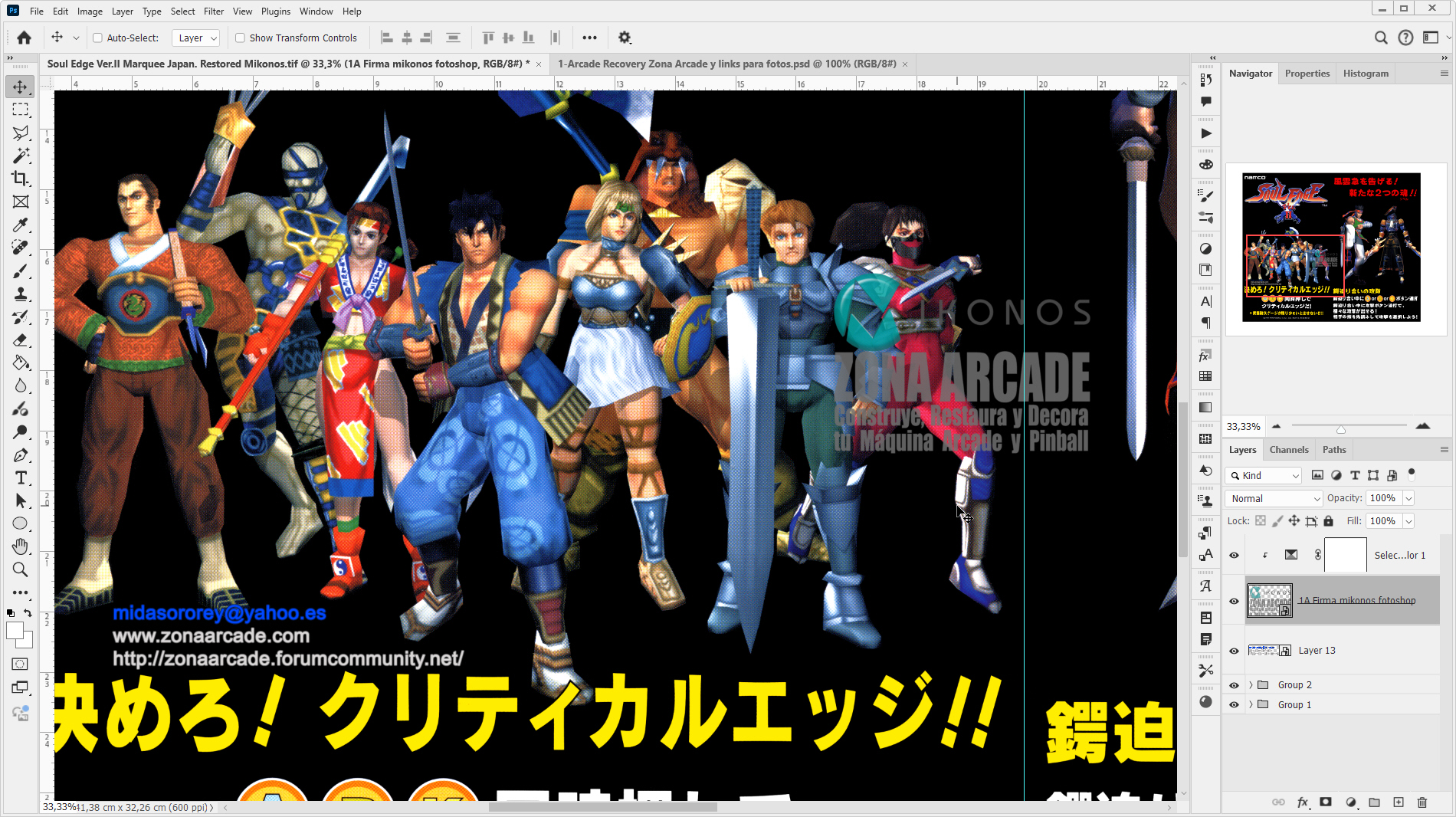Select the Eyedropper tool
Viewport: 1456px width, 817px height.
[x=21, y=225]
